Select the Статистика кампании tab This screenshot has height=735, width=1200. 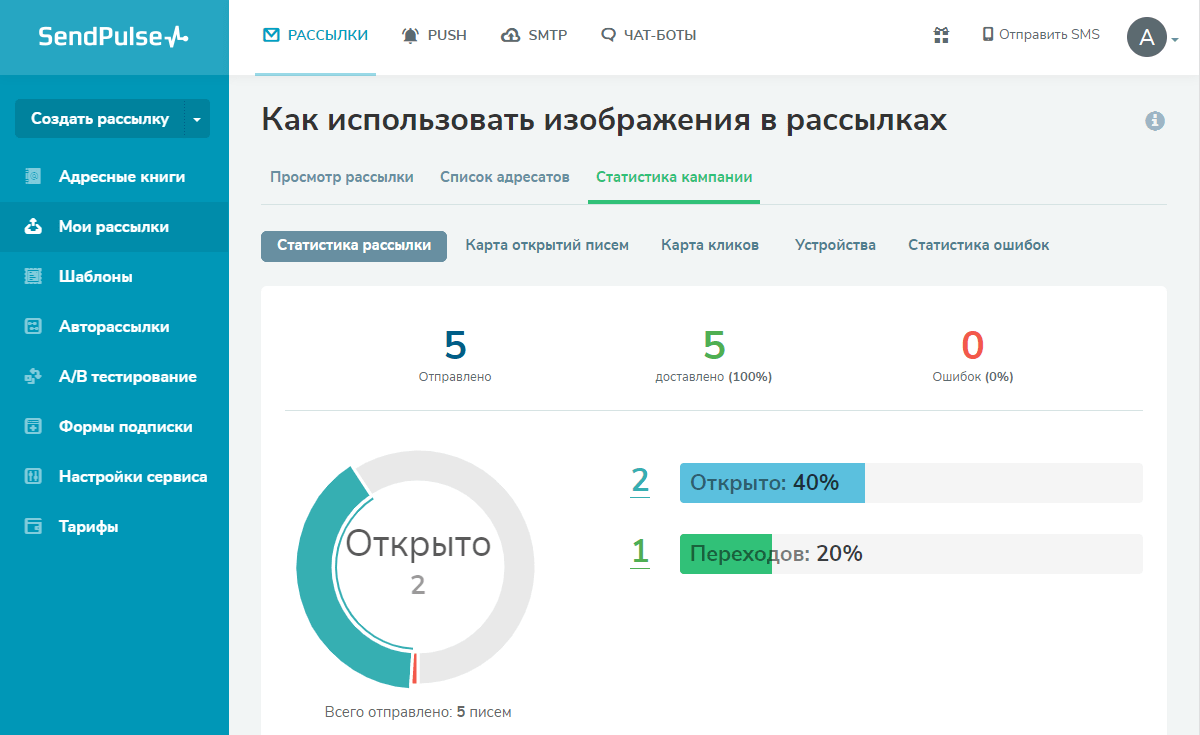[x=674, y=177]
